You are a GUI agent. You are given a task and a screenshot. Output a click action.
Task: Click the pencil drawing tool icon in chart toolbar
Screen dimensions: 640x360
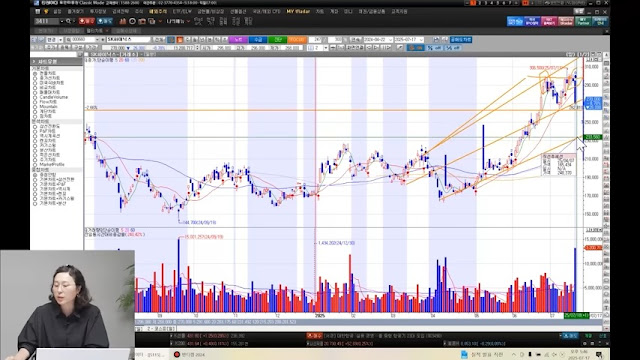400,48
